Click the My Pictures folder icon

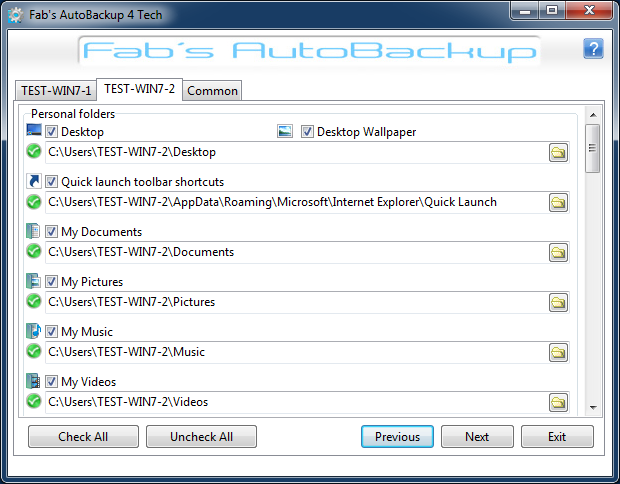[33, 281]
